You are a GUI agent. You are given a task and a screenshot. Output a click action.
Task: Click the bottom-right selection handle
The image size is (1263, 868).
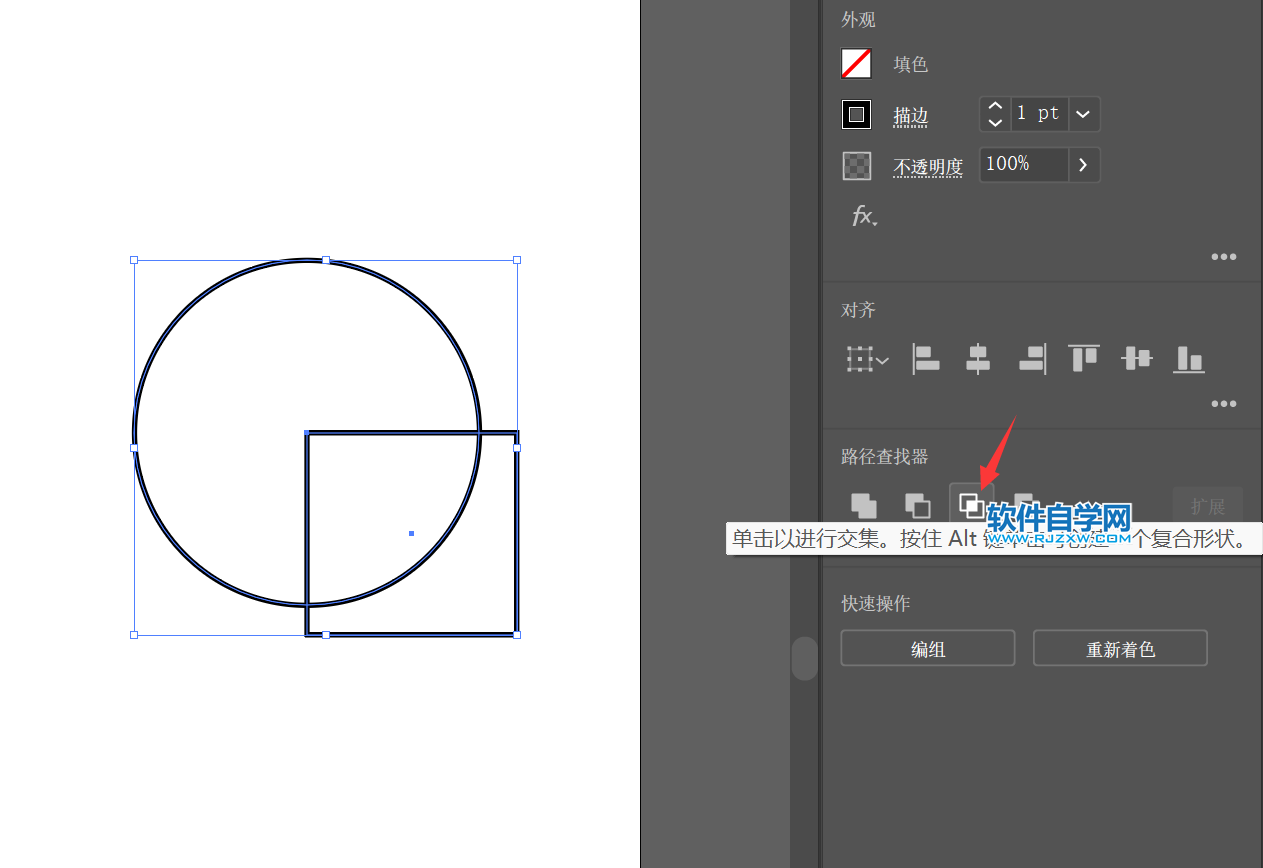517,634
